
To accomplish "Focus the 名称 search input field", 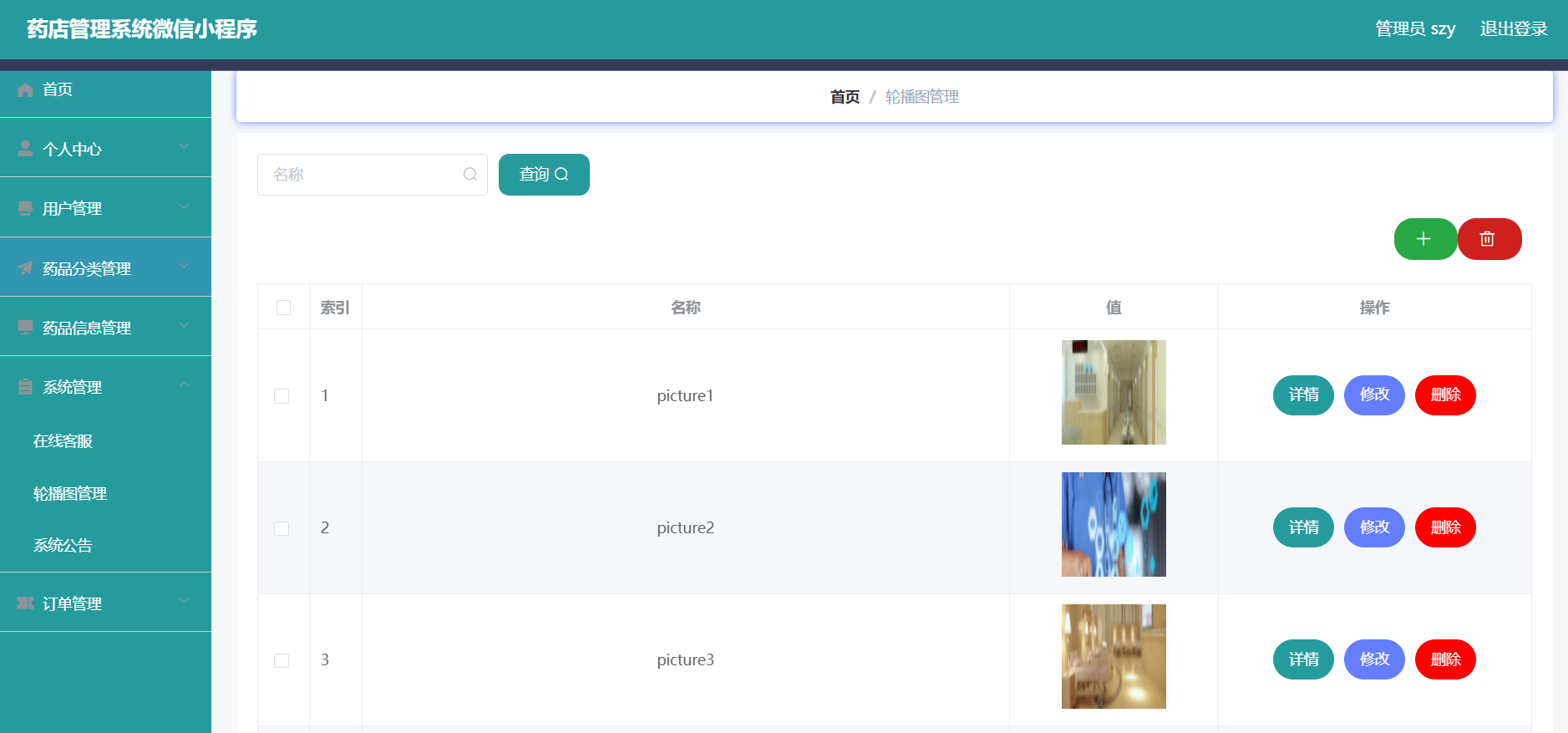I will 363,175.
